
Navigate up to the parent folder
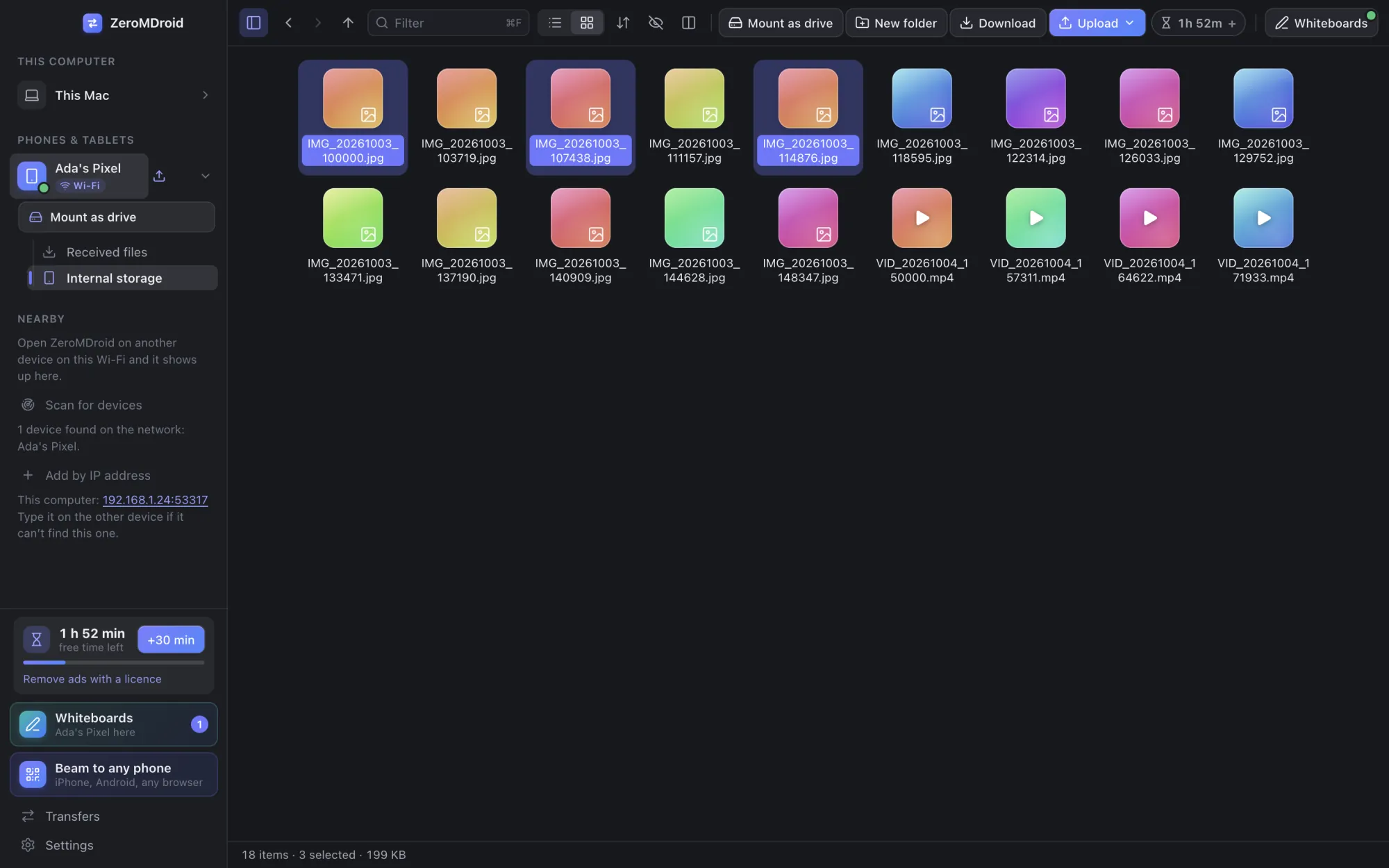click(x=348, y=23)
